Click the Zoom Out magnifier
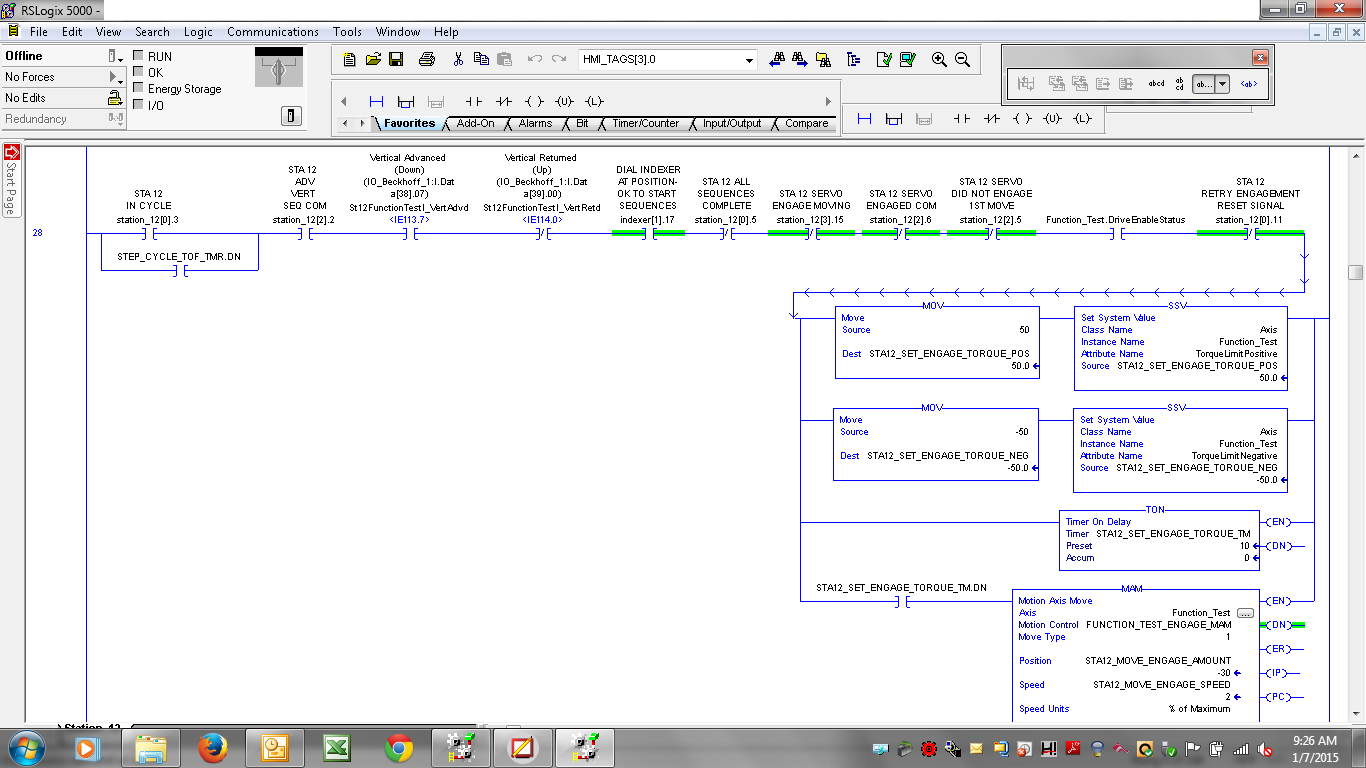This screenshot has width=1366, height=768. pos(963,59)
